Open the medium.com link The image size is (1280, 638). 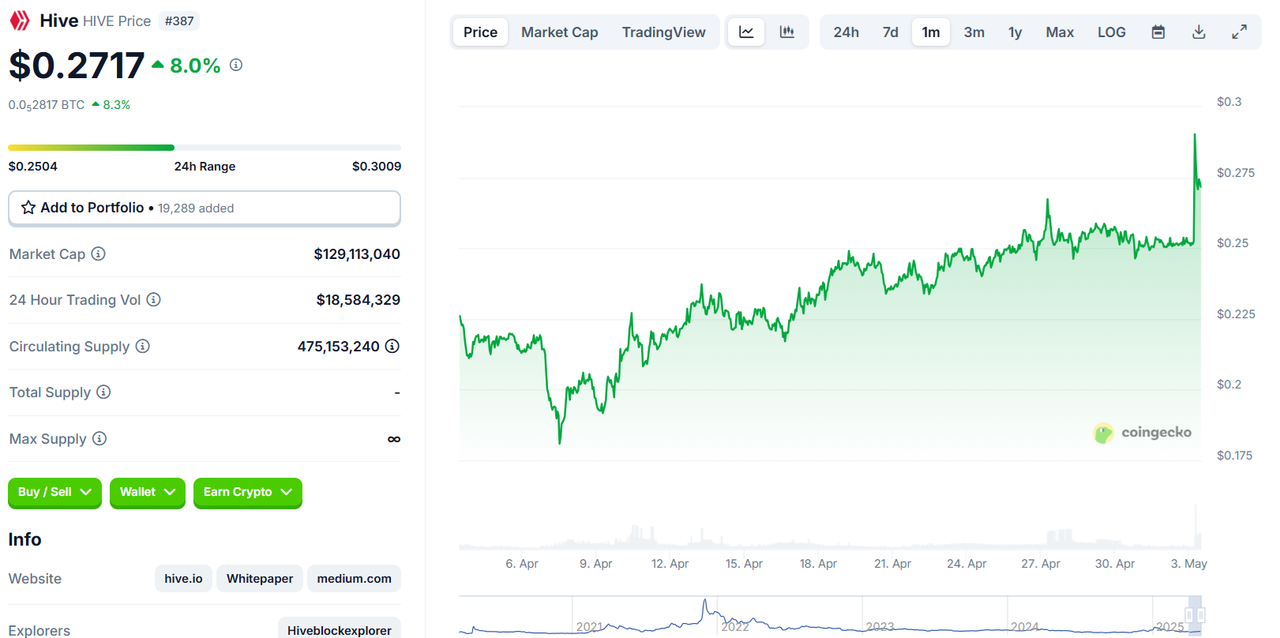coord(355,578)
